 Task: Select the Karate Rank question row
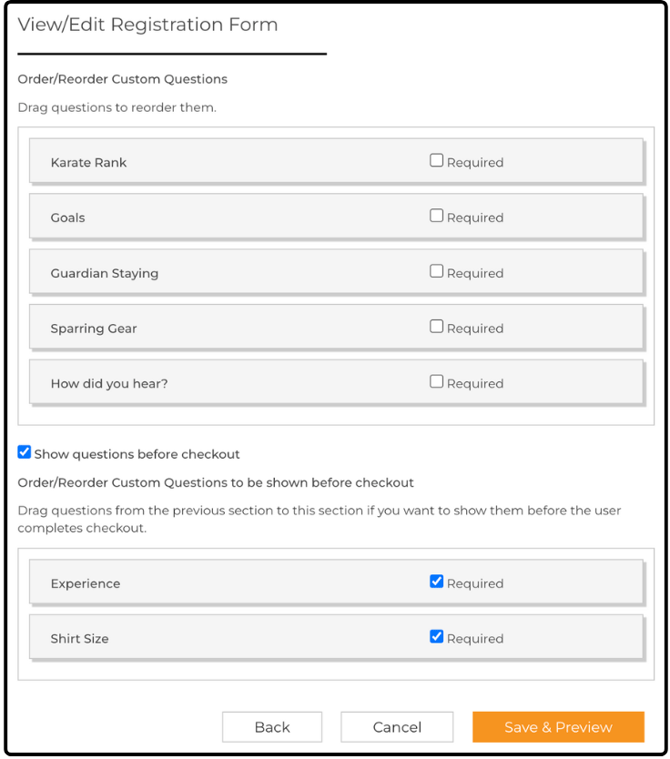click(x=336, y=161)
